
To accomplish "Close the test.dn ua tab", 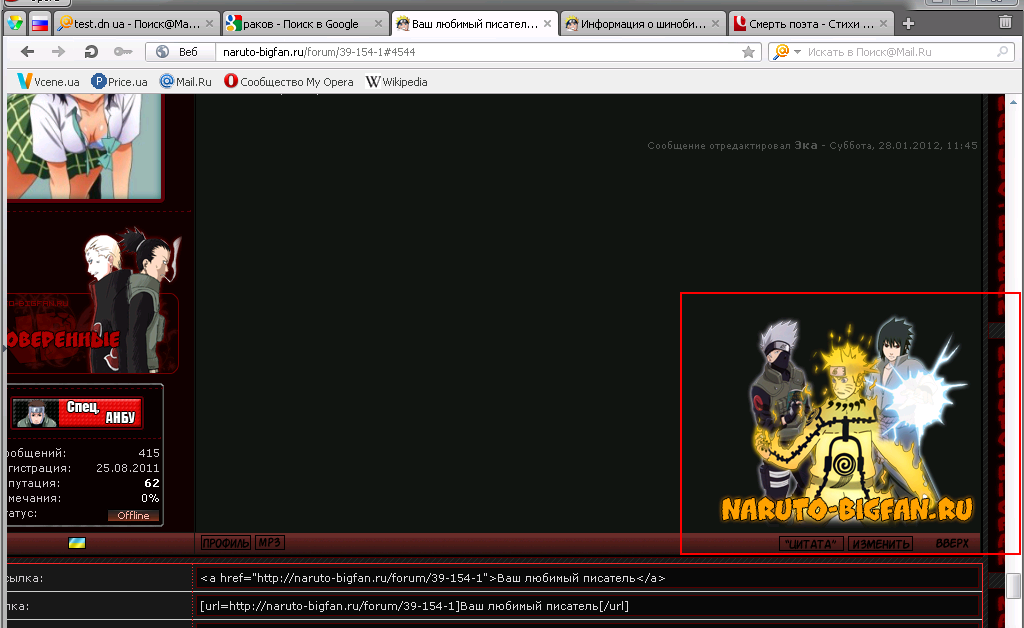I will [x=209, y=24].
